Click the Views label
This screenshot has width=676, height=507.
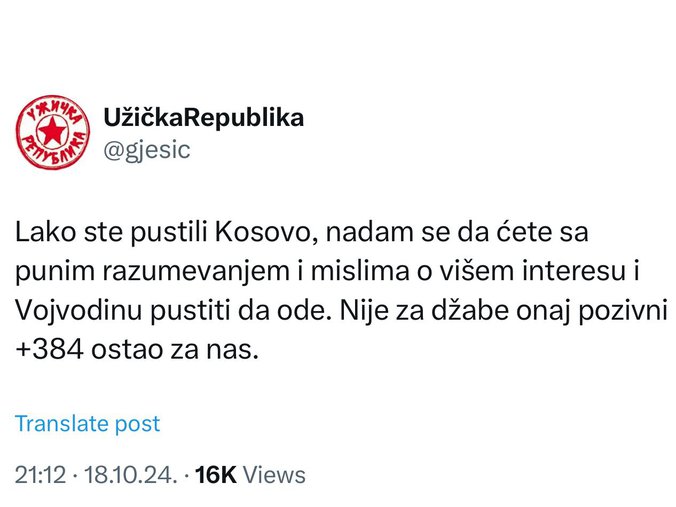tap(274, 474)
